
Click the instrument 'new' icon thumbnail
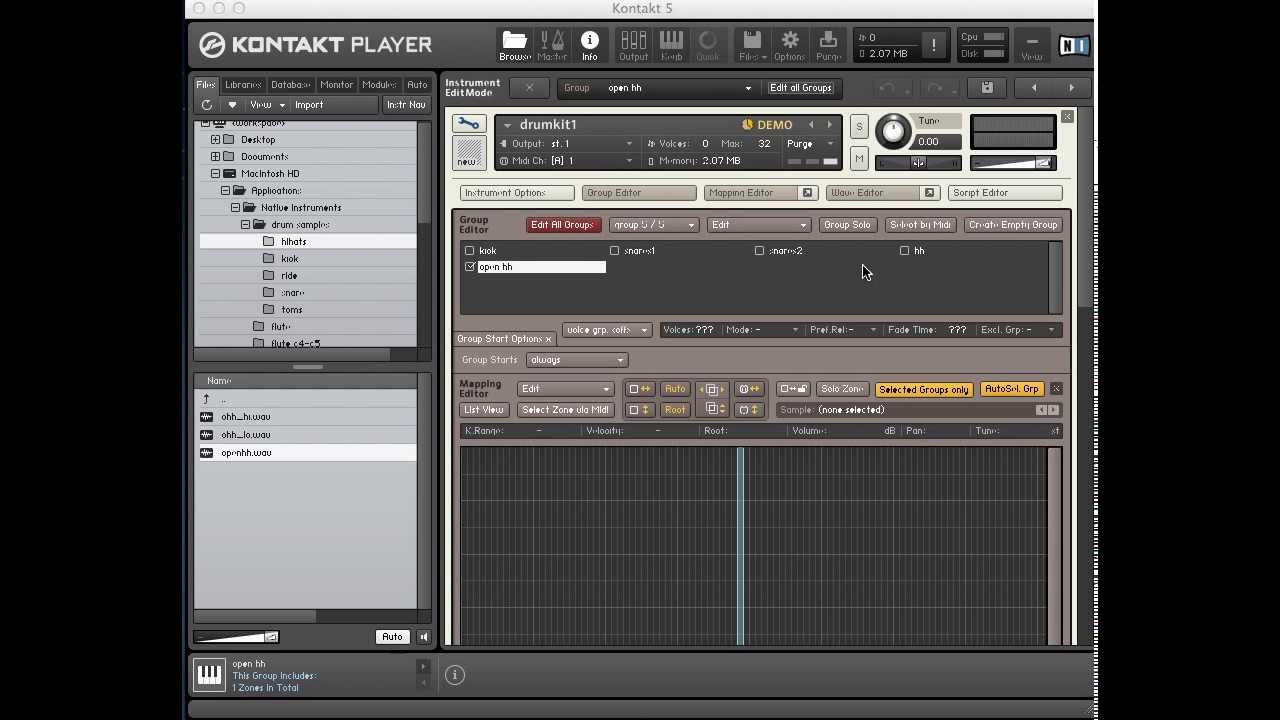[x=468, y=153]
